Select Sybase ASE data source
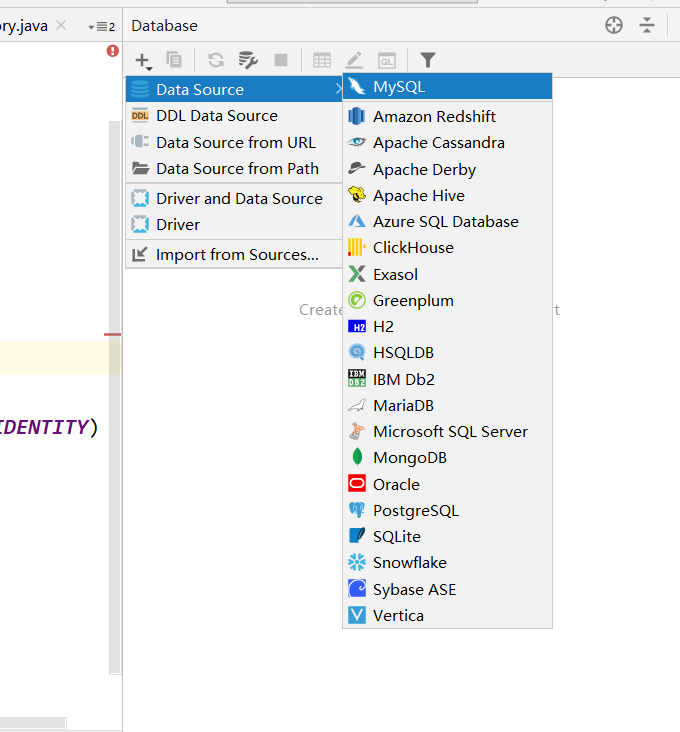This screenshot has height=732, width=680. tap(448, 589)
